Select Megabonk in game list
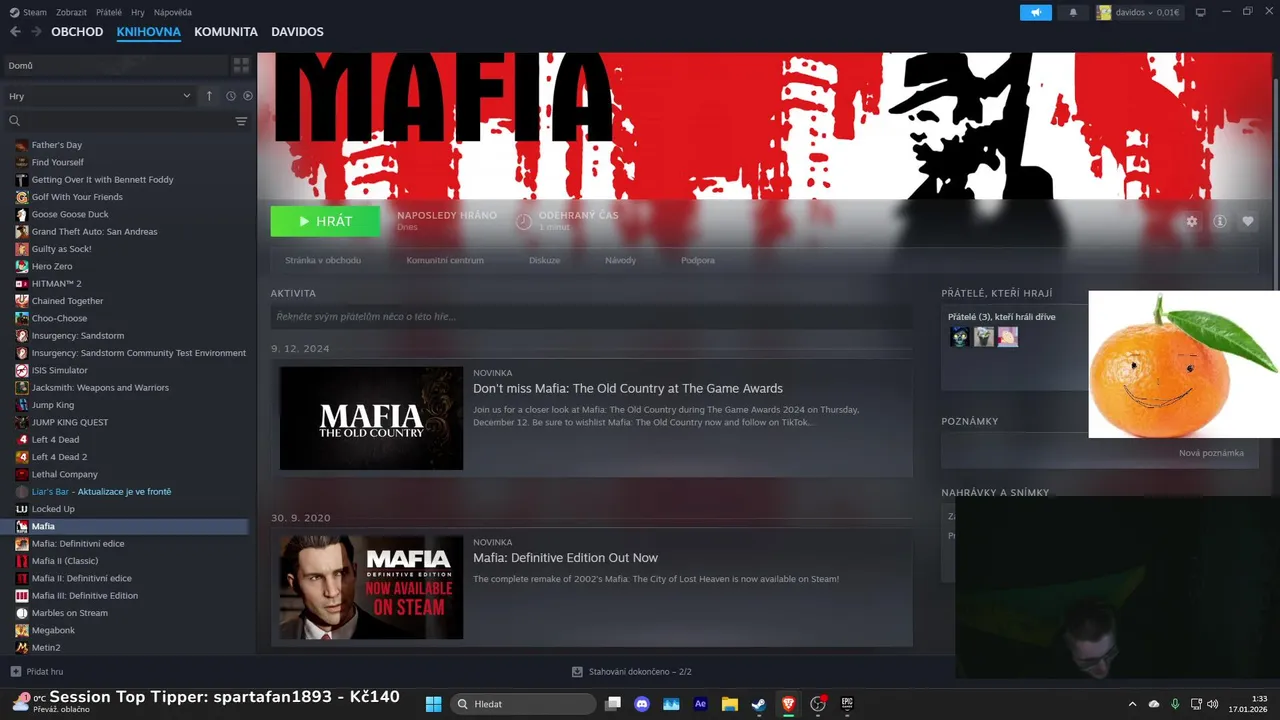Image resolution: width=1280 pixels, height=720 pixels. [53, 630]
